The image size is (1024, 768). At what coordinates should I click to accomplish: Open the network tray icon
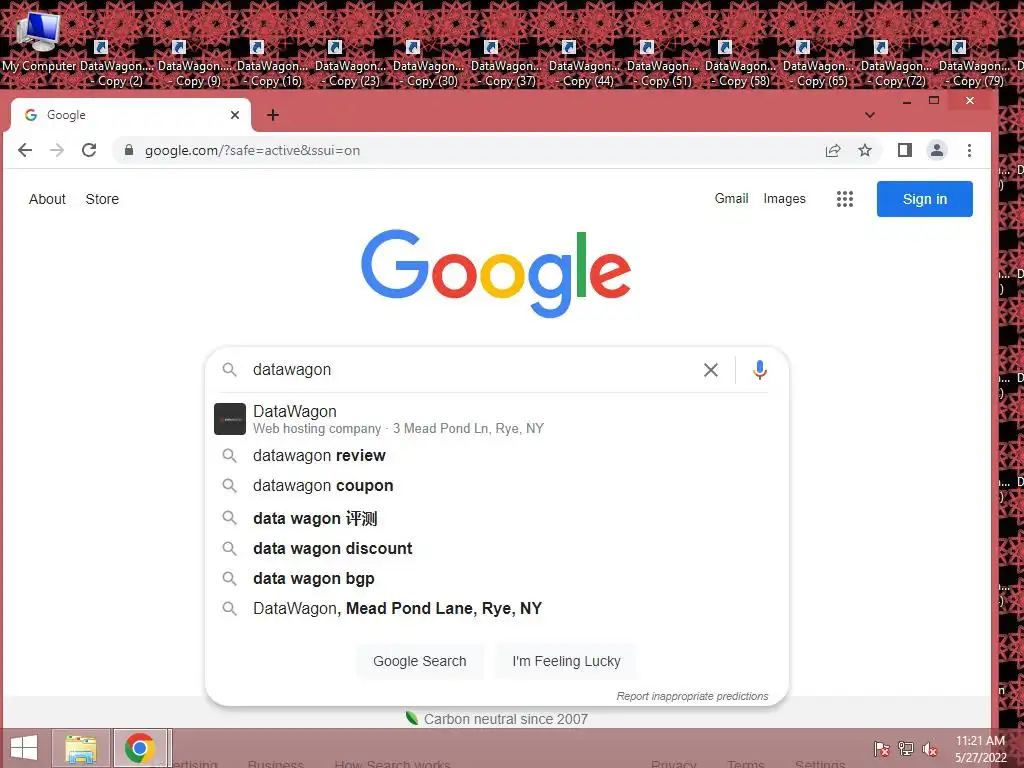906,749
